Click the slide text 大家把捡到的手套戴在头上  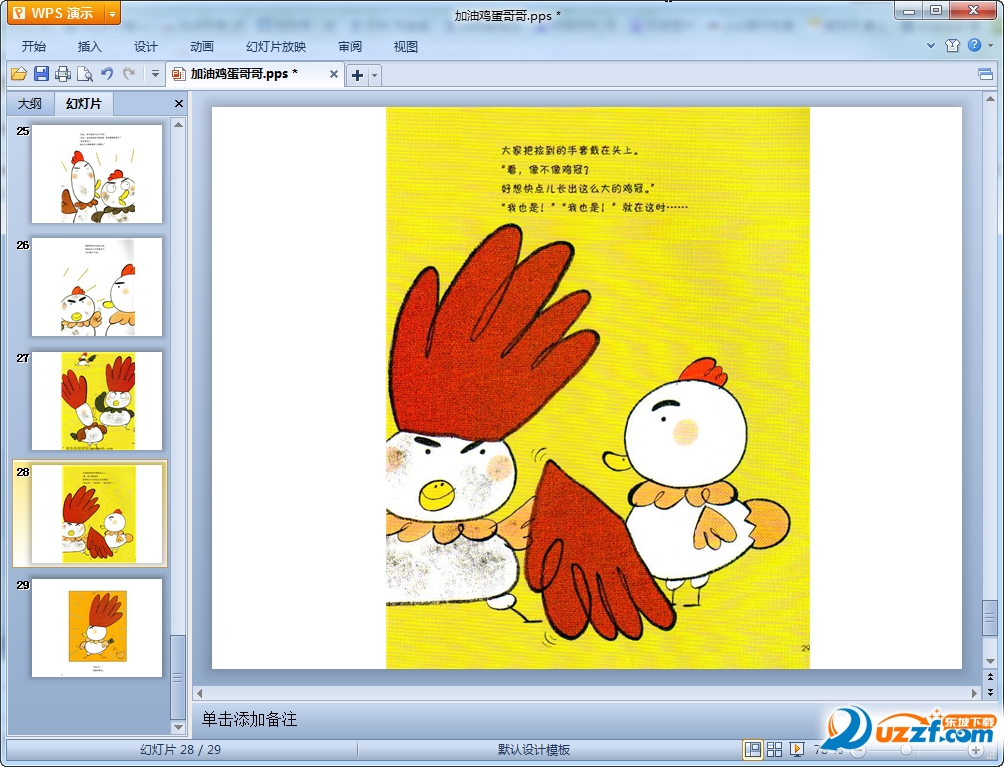pyautogui.click(x=570, y=150)
